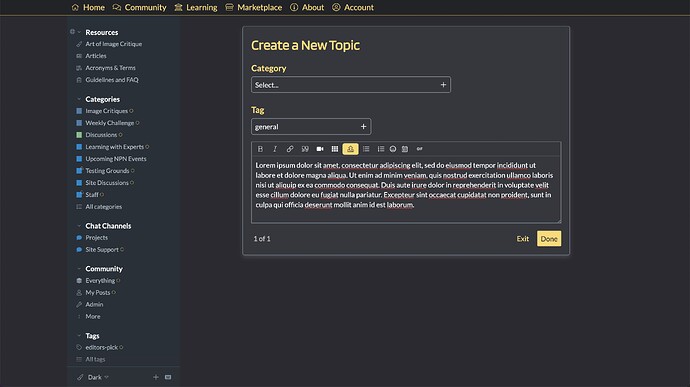Open the Category select dropdown
This screenshot has height=387, width=690.
click(x=351, y=85)
